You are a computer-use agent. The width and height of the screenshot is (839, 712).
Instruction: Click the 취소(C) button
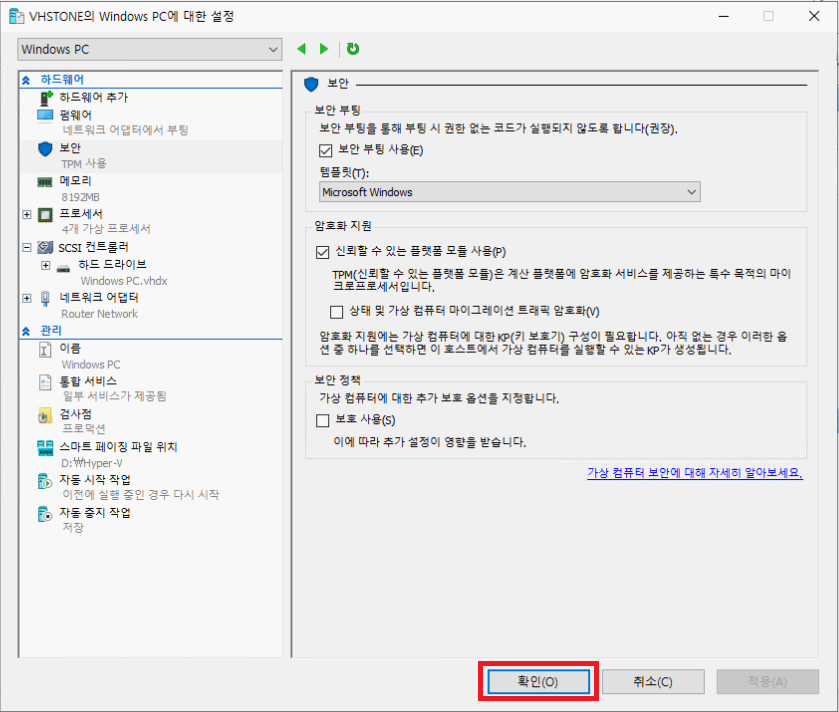pyautogui.click(x=653, y=682)
